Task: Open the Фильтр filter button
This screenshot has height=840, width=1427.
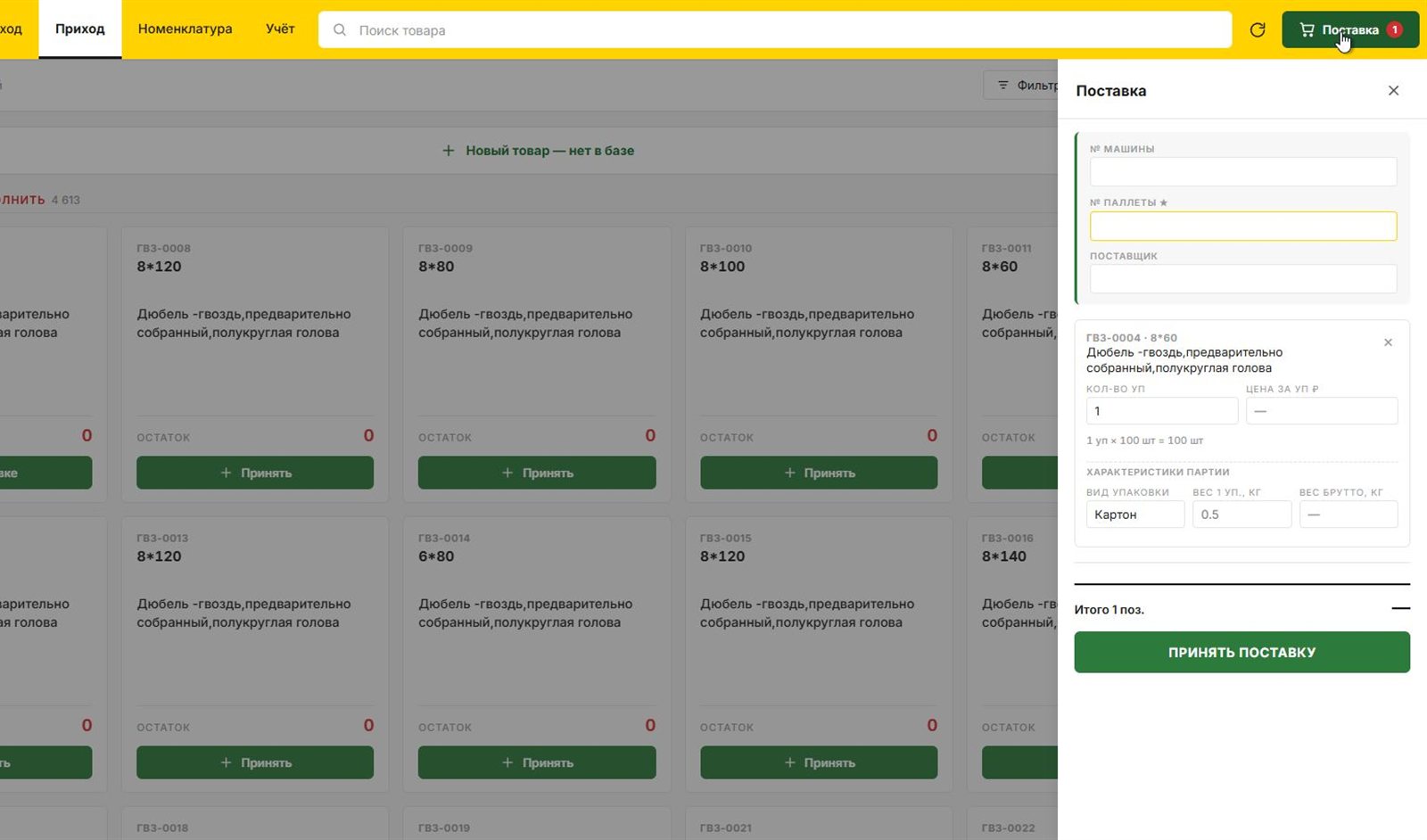Action: [1022, 86]
